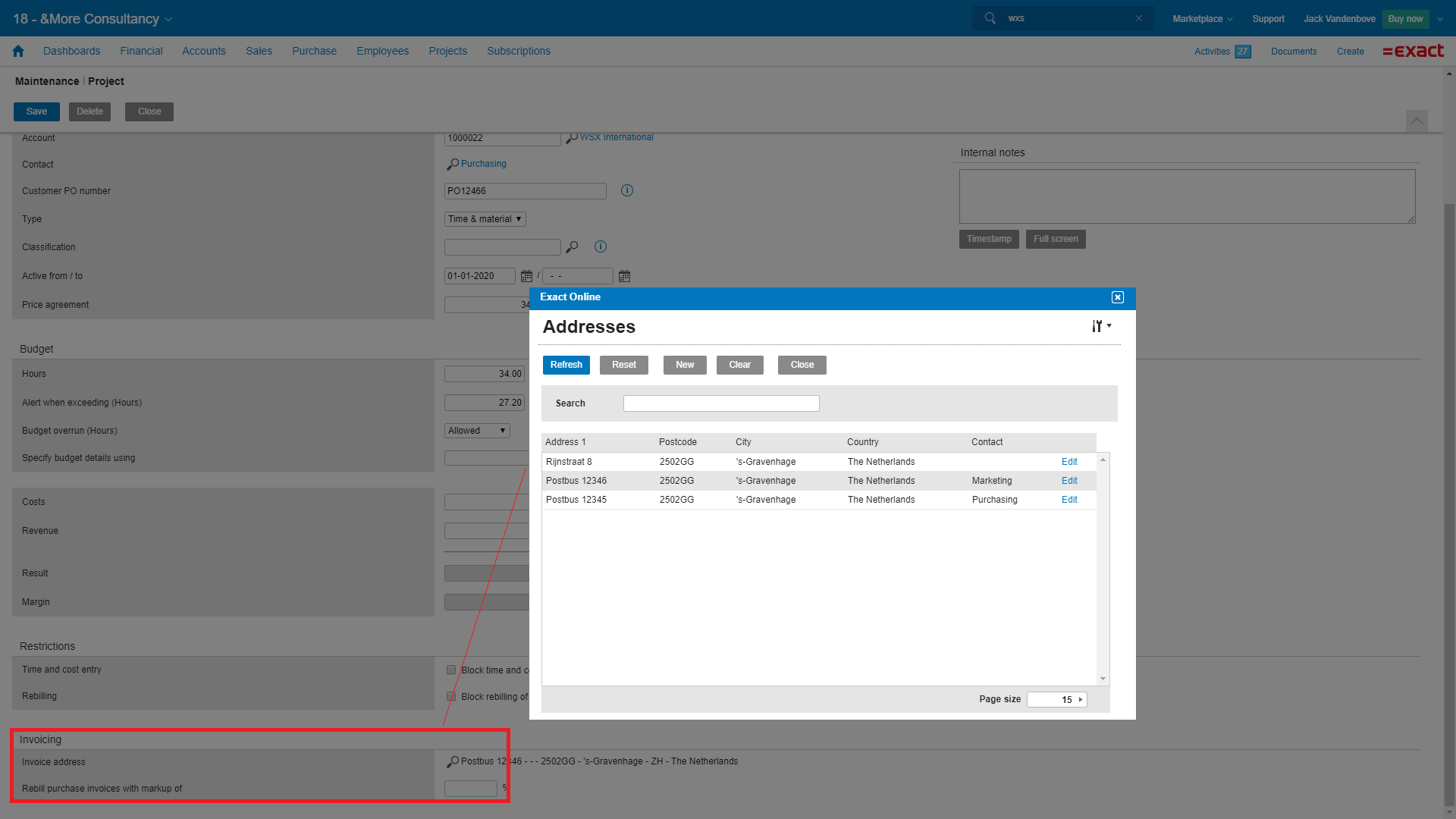This screenshot has width=1456, height=819.
Task: Open the Purchase menu
Action: point(314,51)
